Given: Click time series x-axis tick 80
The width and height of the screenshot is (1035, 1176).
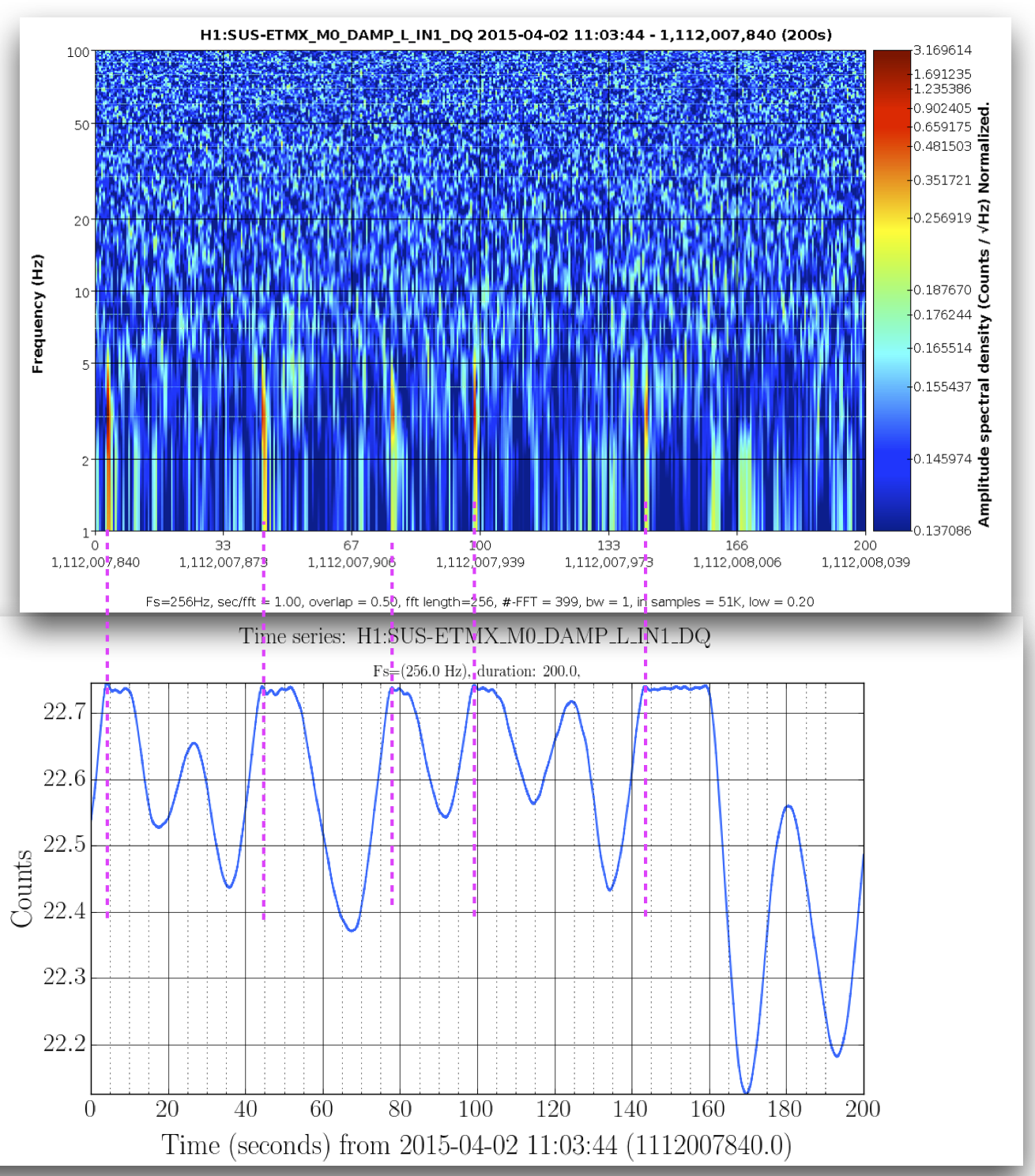Looking at the screenshot, I should coord(400,1110).
